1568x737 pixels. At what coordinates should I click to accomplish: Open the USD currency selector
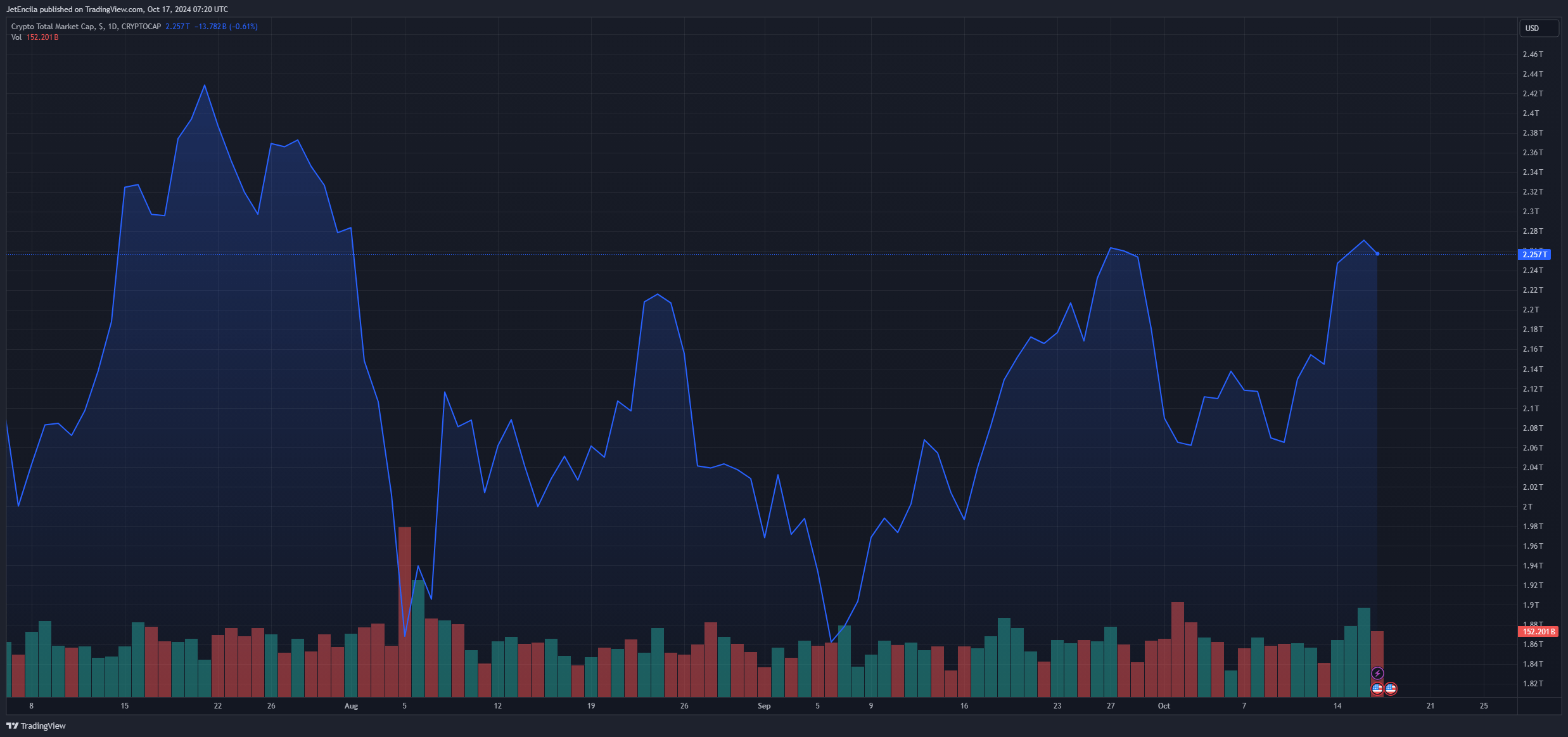[x=1538, y=29]
